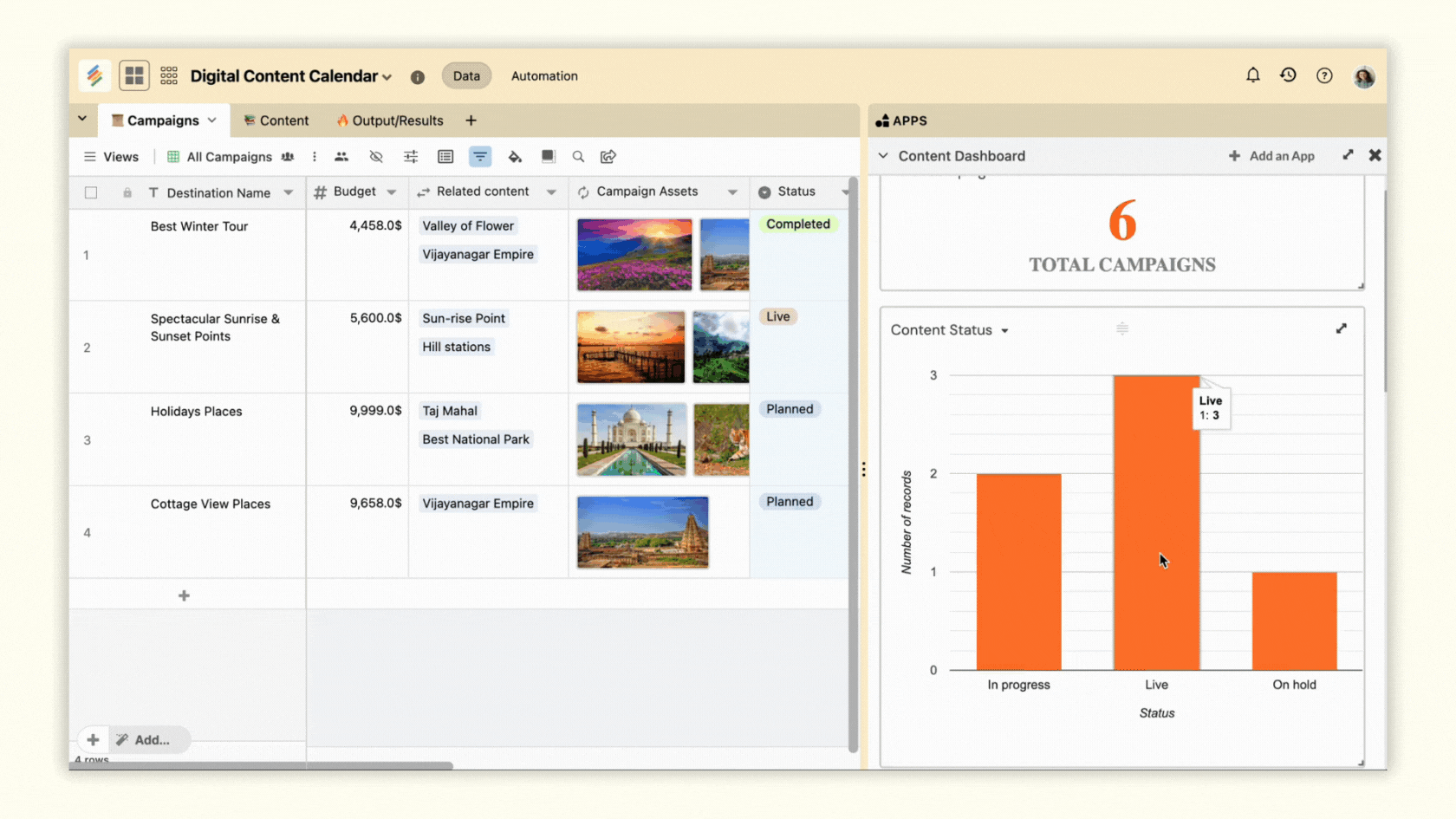1456x819 pixels.
Task: Open the share view icon
Action: click(x=608, y=157)
